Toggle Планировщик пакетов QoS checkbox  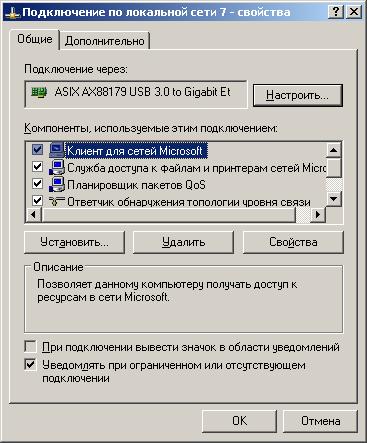pos(37,184)
